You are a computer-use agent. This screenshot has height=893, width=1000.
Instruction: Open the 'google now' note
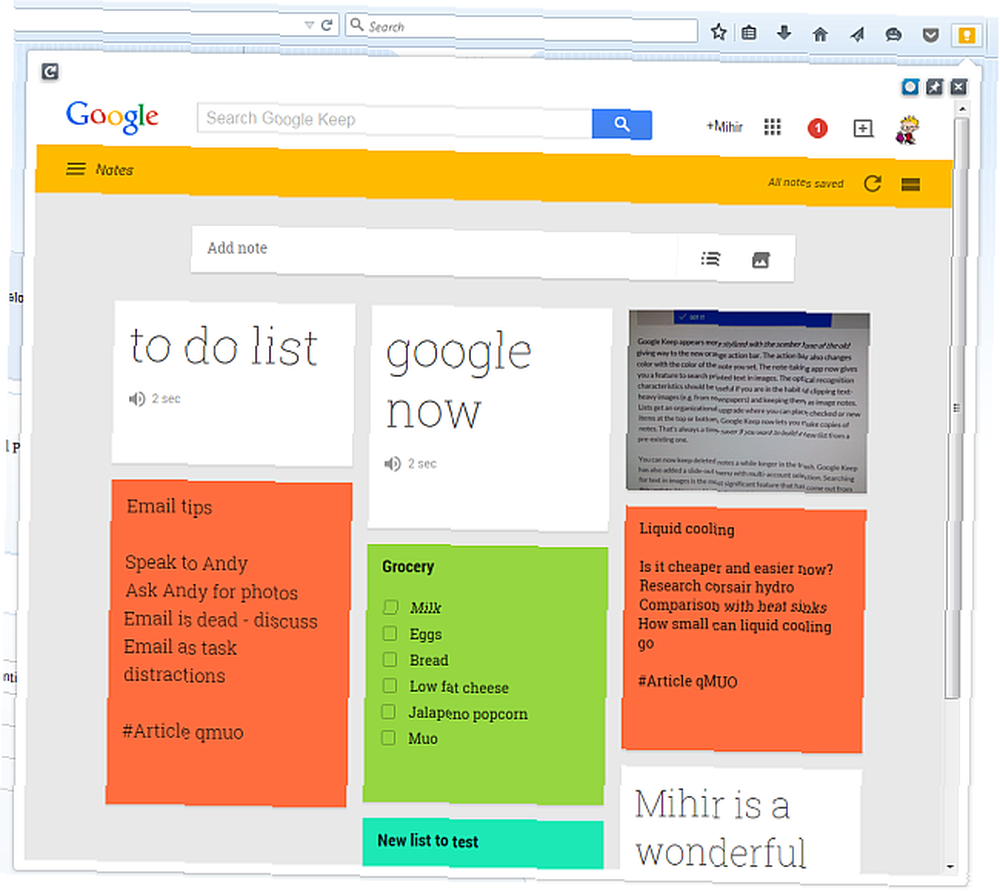[x=490, y=418]
